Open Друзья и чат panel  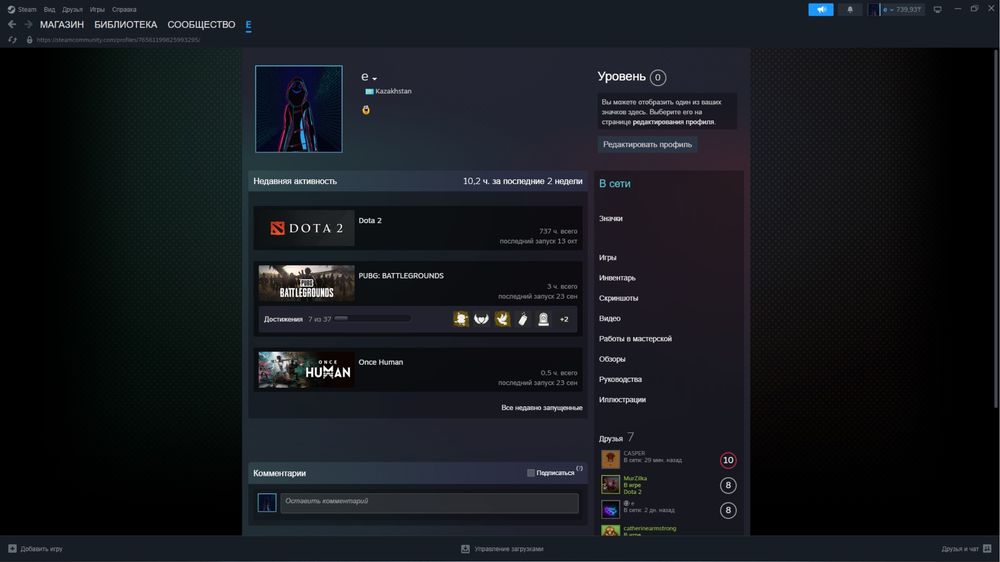coord(966,549)
